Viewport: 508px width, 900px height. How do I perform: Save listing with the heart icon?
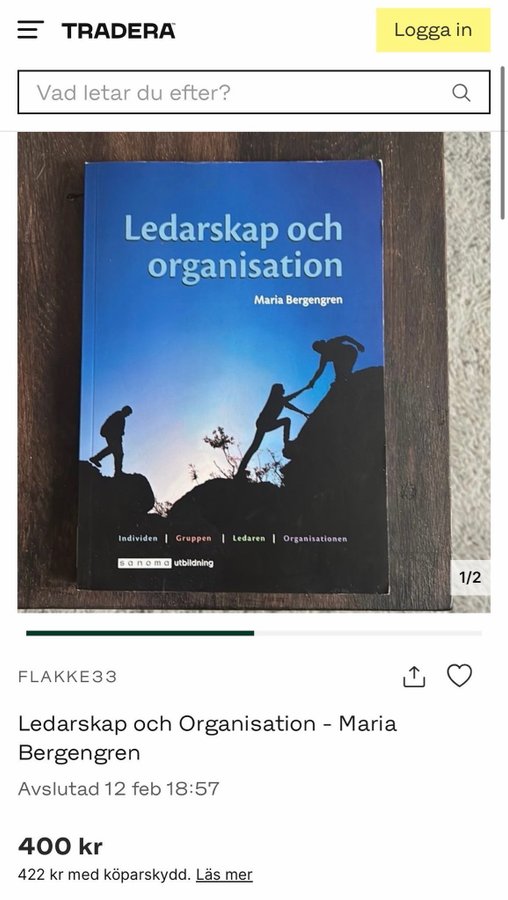[x=460, y=676]
